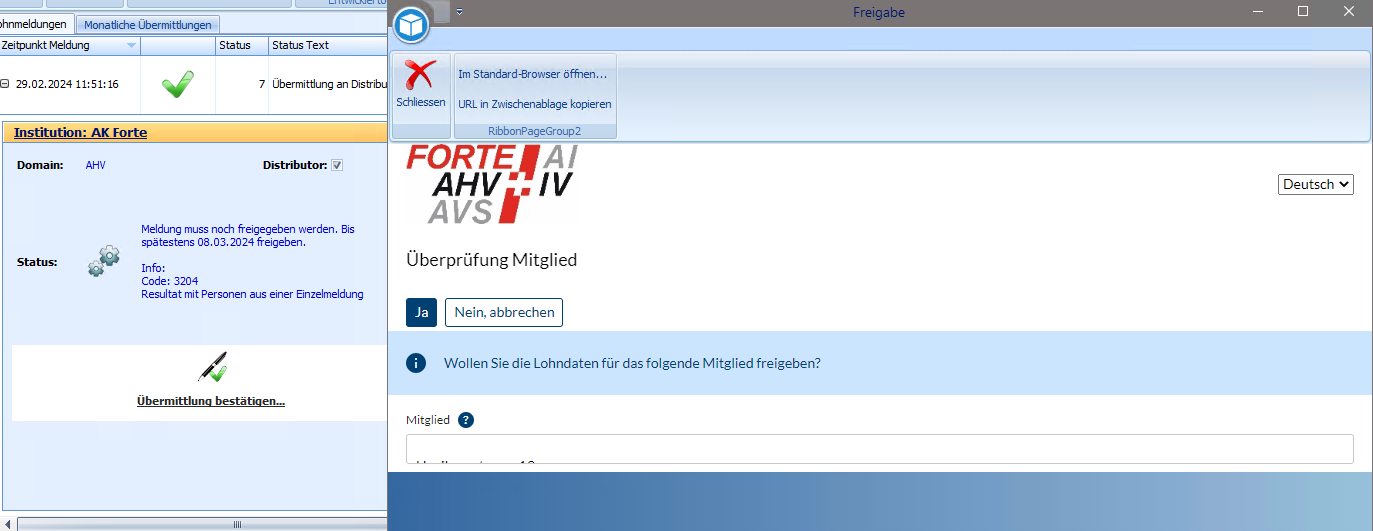Click the Überprüfung Mitglied heading

pos(492,260)
